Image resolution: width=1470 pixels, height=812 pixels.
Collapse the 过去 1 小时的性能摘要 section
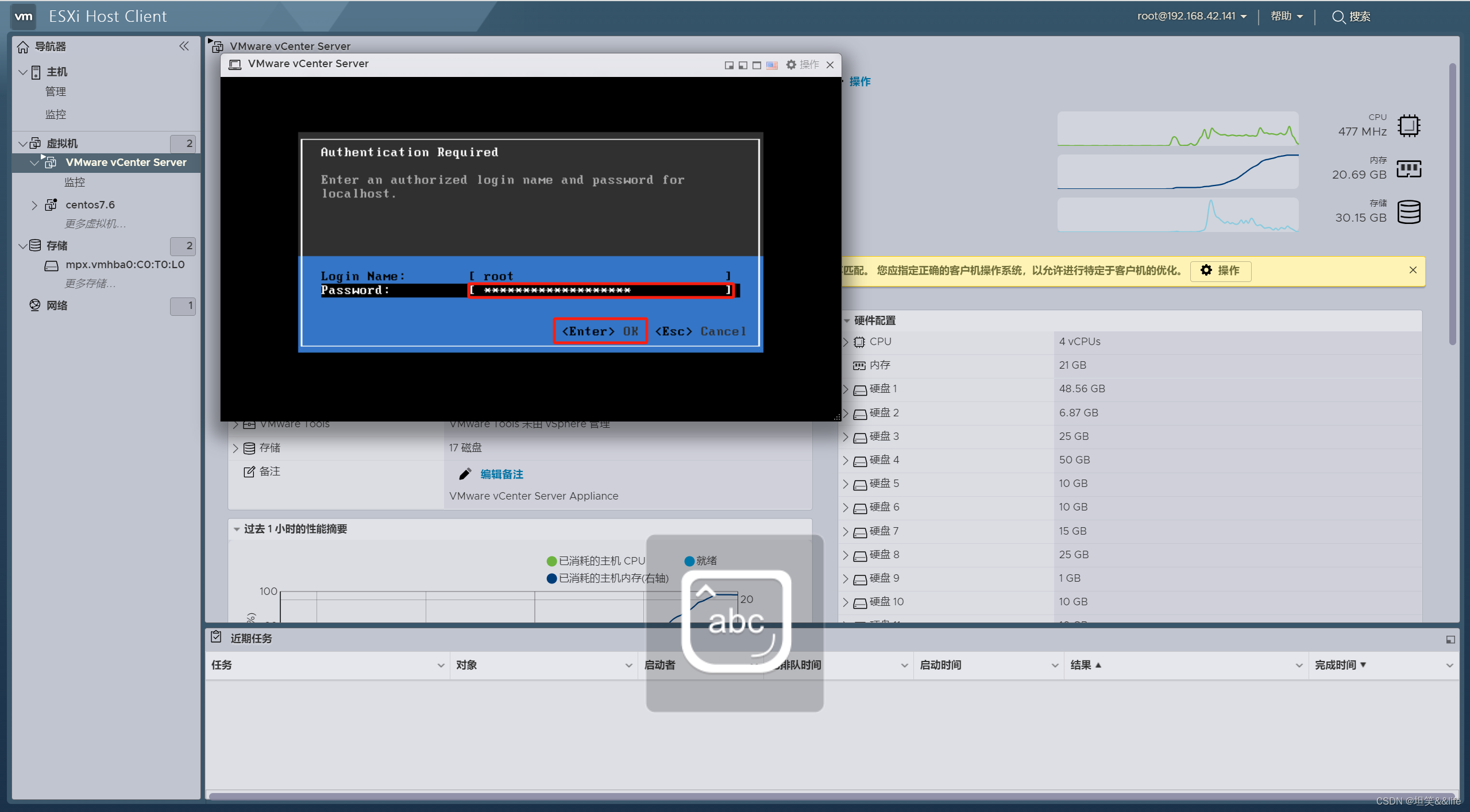[x=236, y=529]
